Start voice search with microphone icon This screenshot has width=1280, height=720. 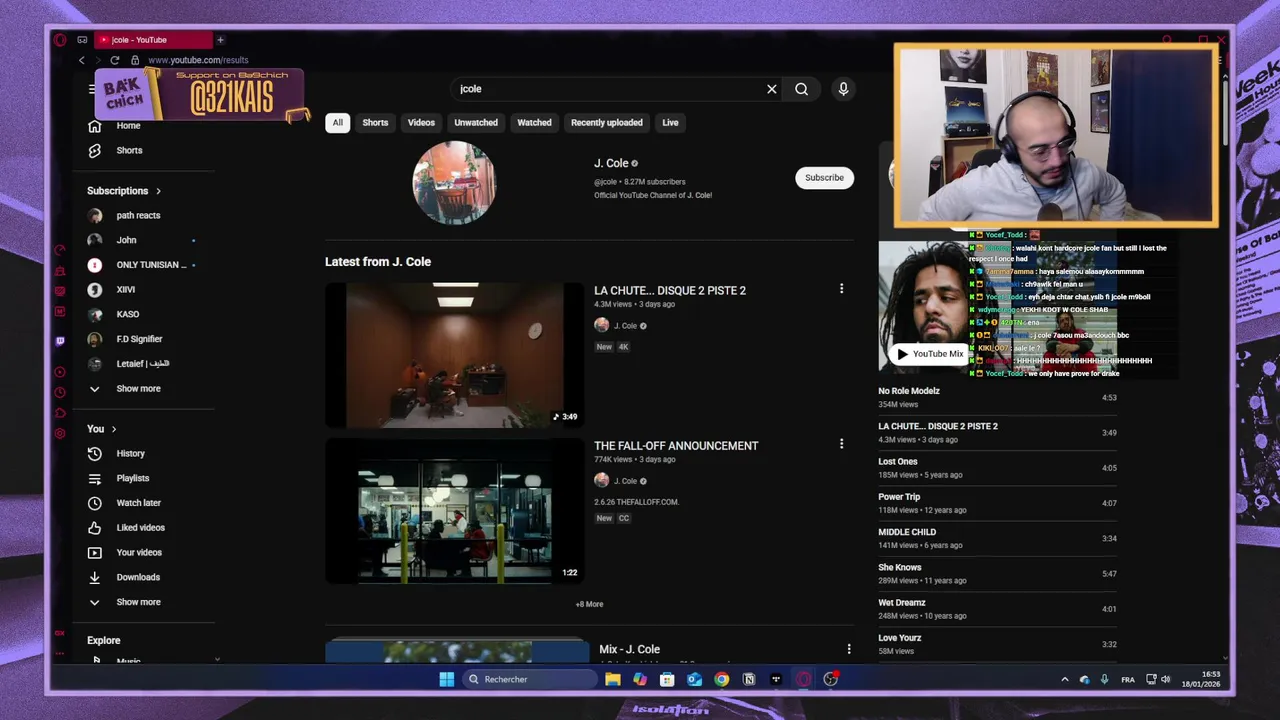843,89
